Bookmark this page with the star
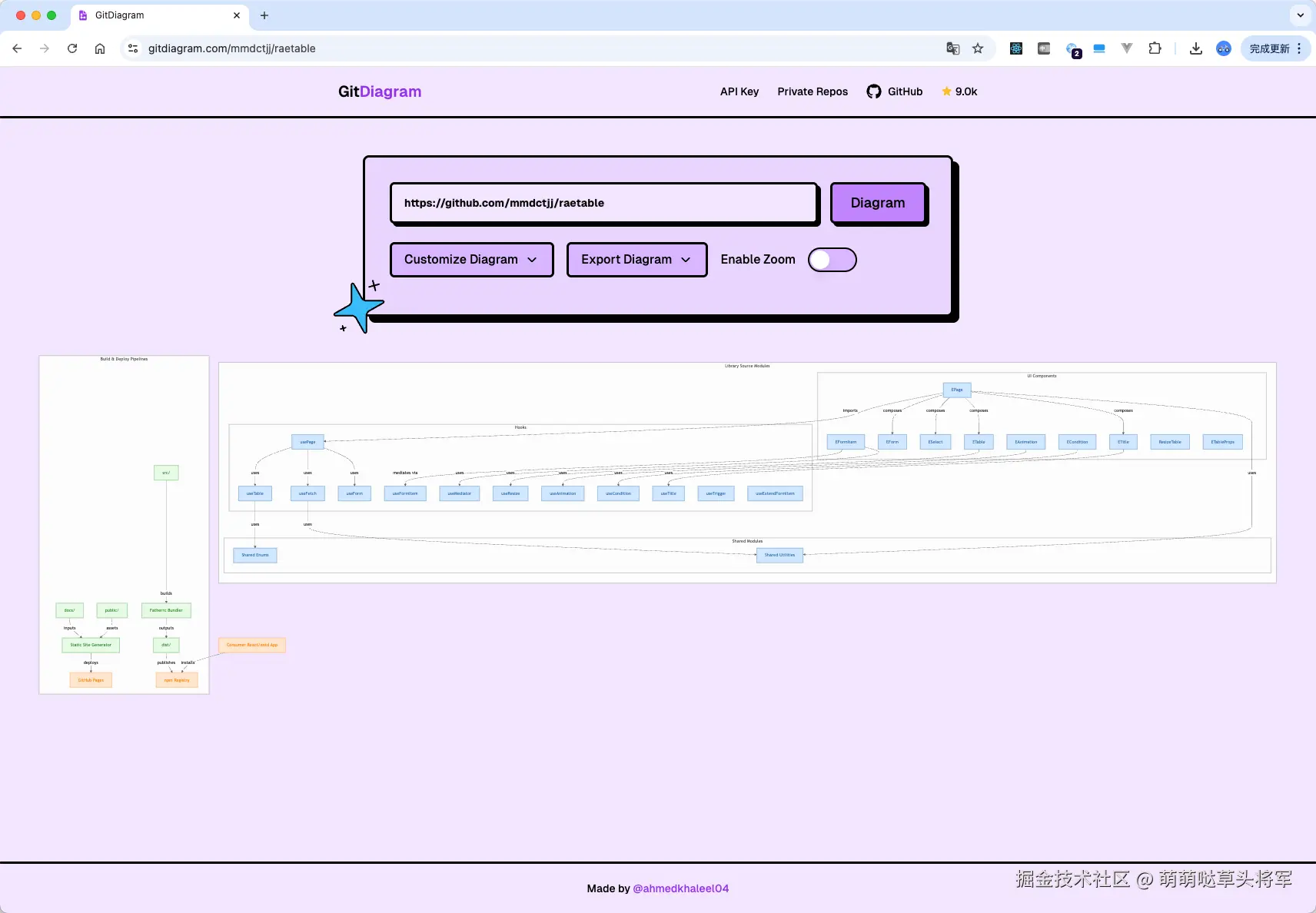Screen dimensions: 1316x913 click(978, 48)
